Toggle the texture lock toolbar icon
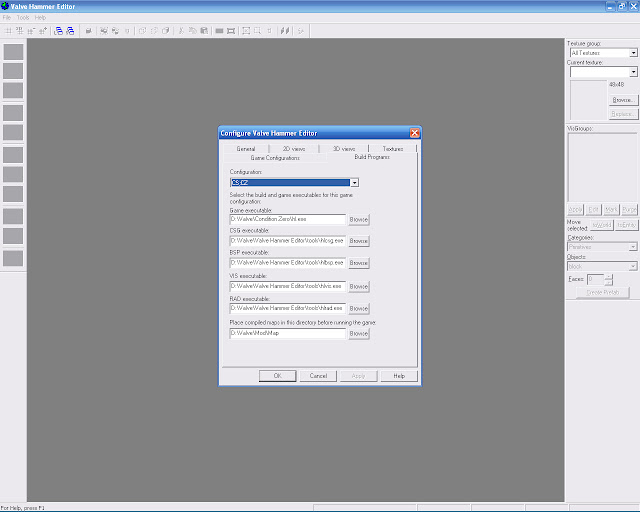Viewport: 640px width, 512px height. click(269, 31)
